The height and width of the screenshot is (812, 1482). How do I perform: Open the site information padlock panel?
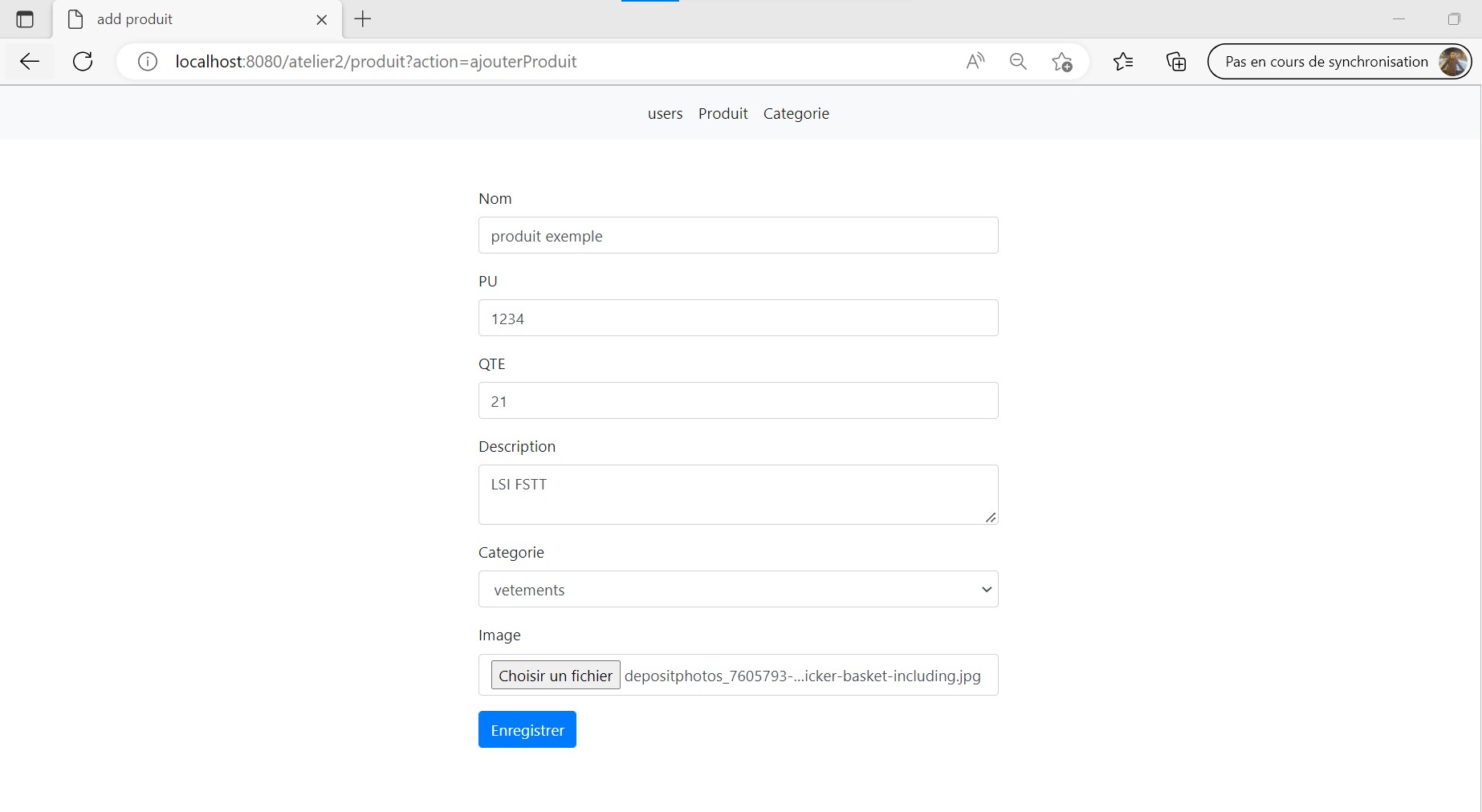[x=147, y=61]
